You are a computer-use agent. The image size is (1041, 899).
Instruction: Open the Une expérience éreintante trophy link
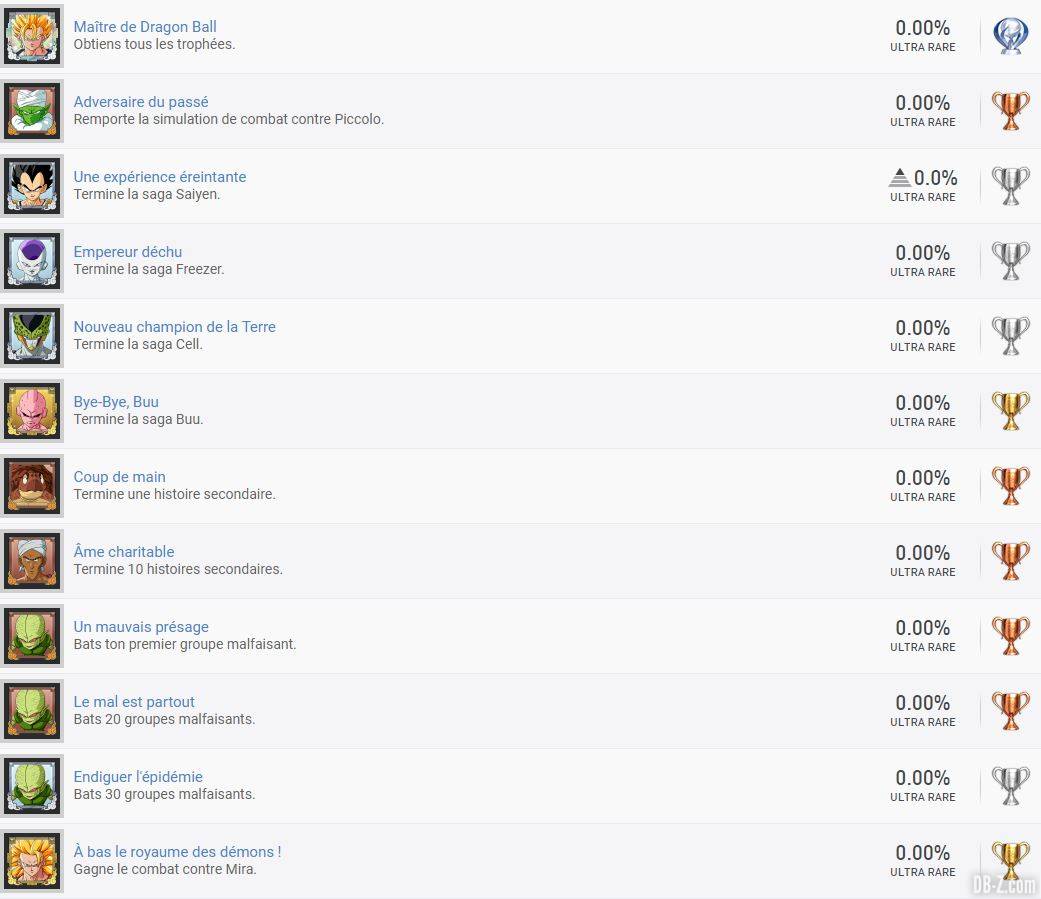(159, 177)
